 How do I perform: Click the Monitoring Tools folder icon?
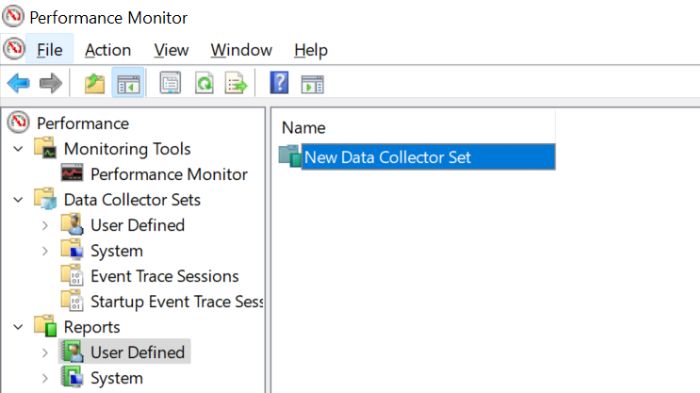tap(46, 148)
